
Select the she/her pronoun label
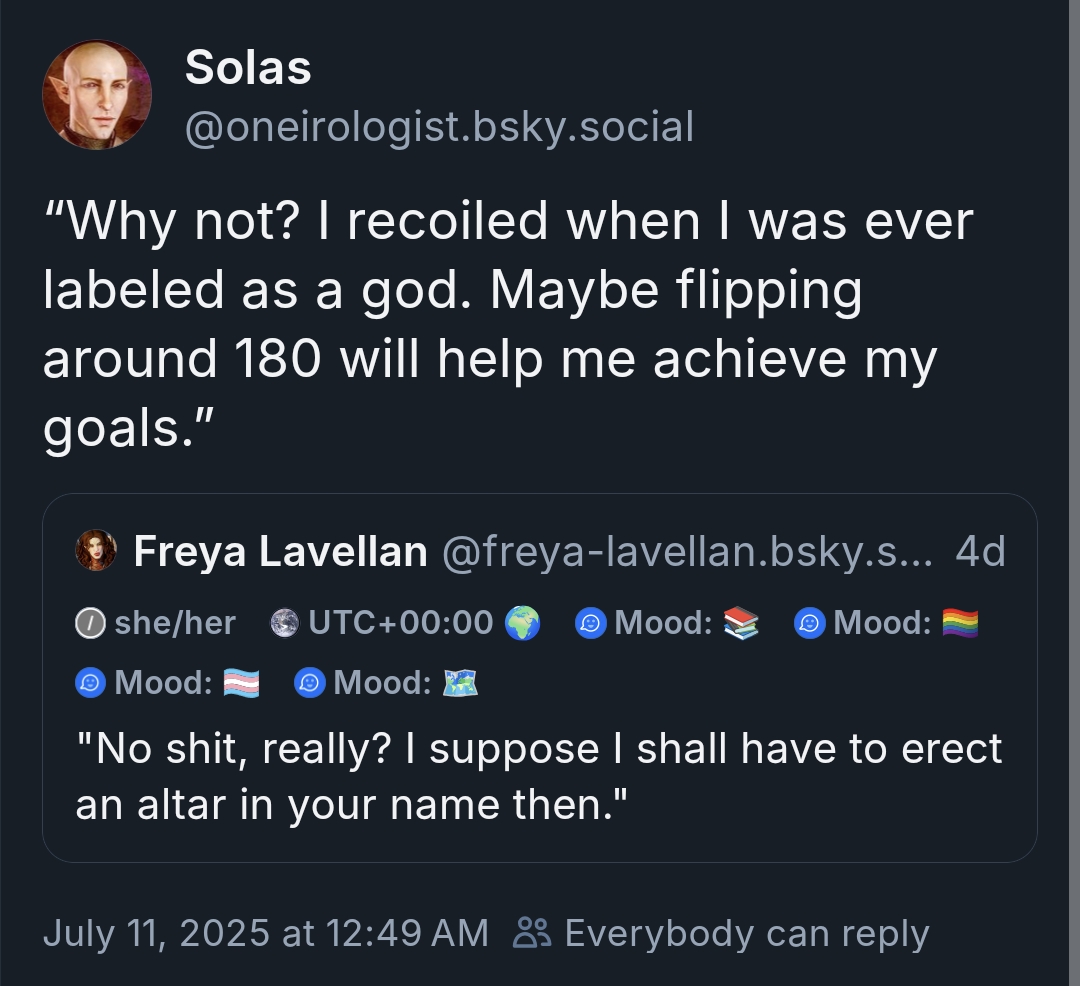click(157, 623)
